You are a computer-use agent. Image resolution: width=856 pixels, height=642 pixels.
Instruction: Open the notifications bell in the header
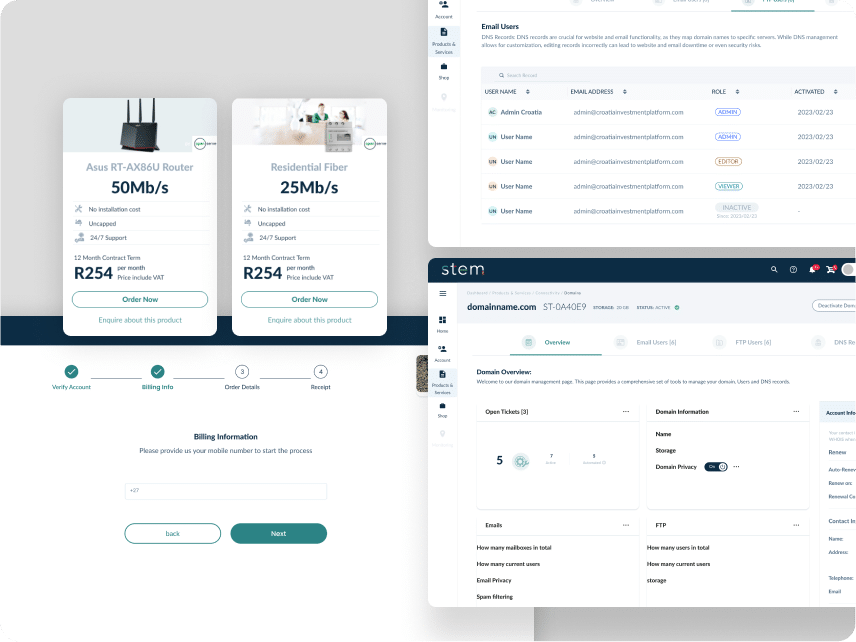pyautogui.click(x=813, y=269)
